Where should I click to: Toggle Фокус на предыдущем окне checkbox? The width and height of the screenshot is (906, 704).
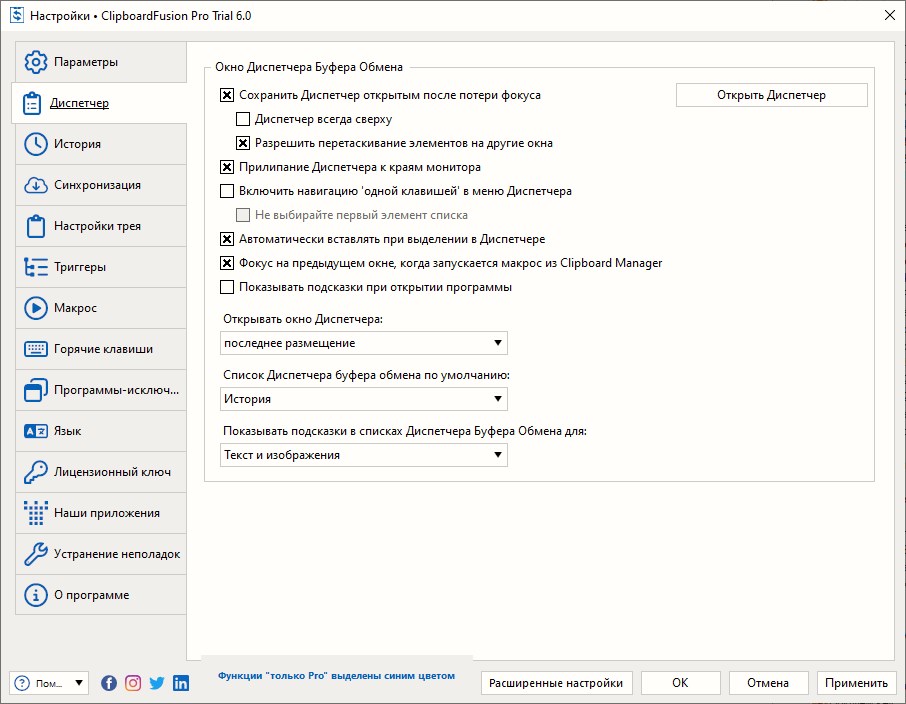pyautogui.click(x=227, y=263)
